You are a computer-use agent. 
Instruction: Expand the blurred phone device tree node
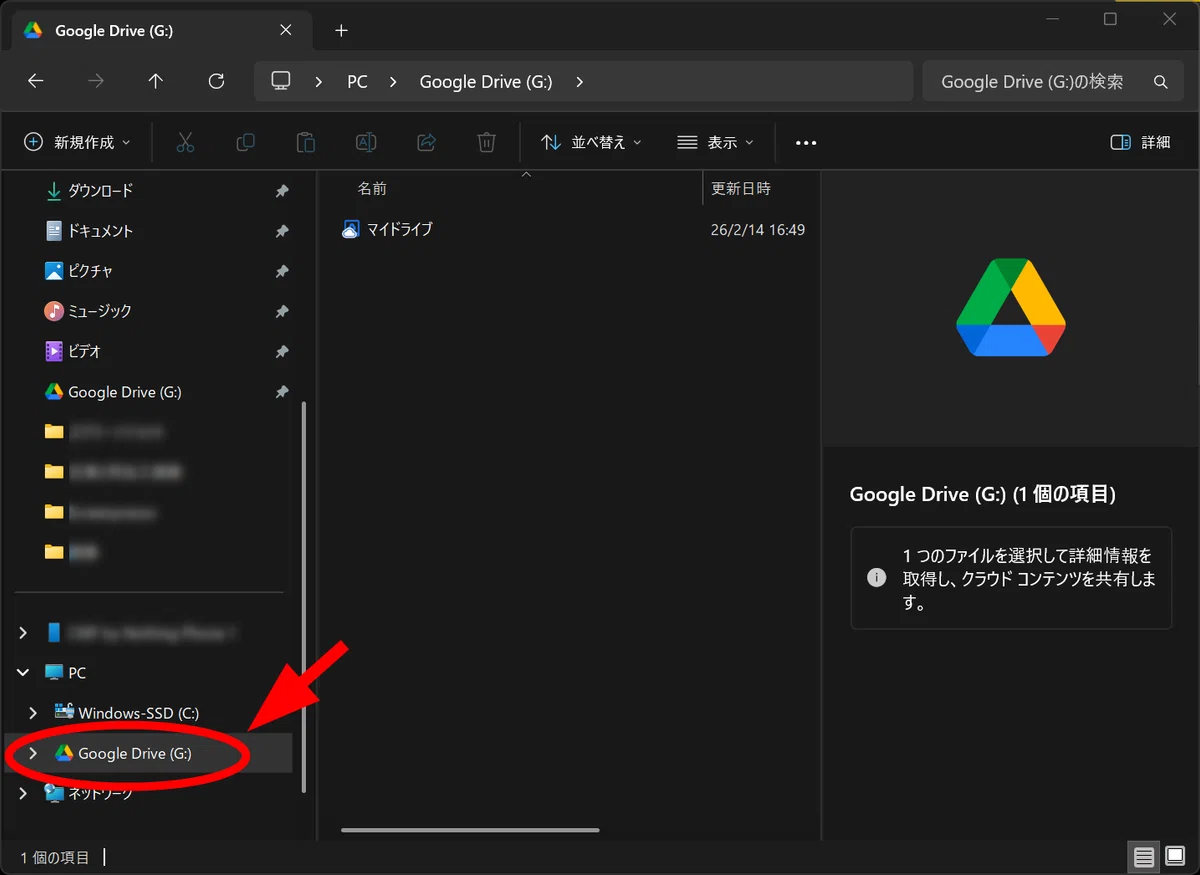coord(23,633)
